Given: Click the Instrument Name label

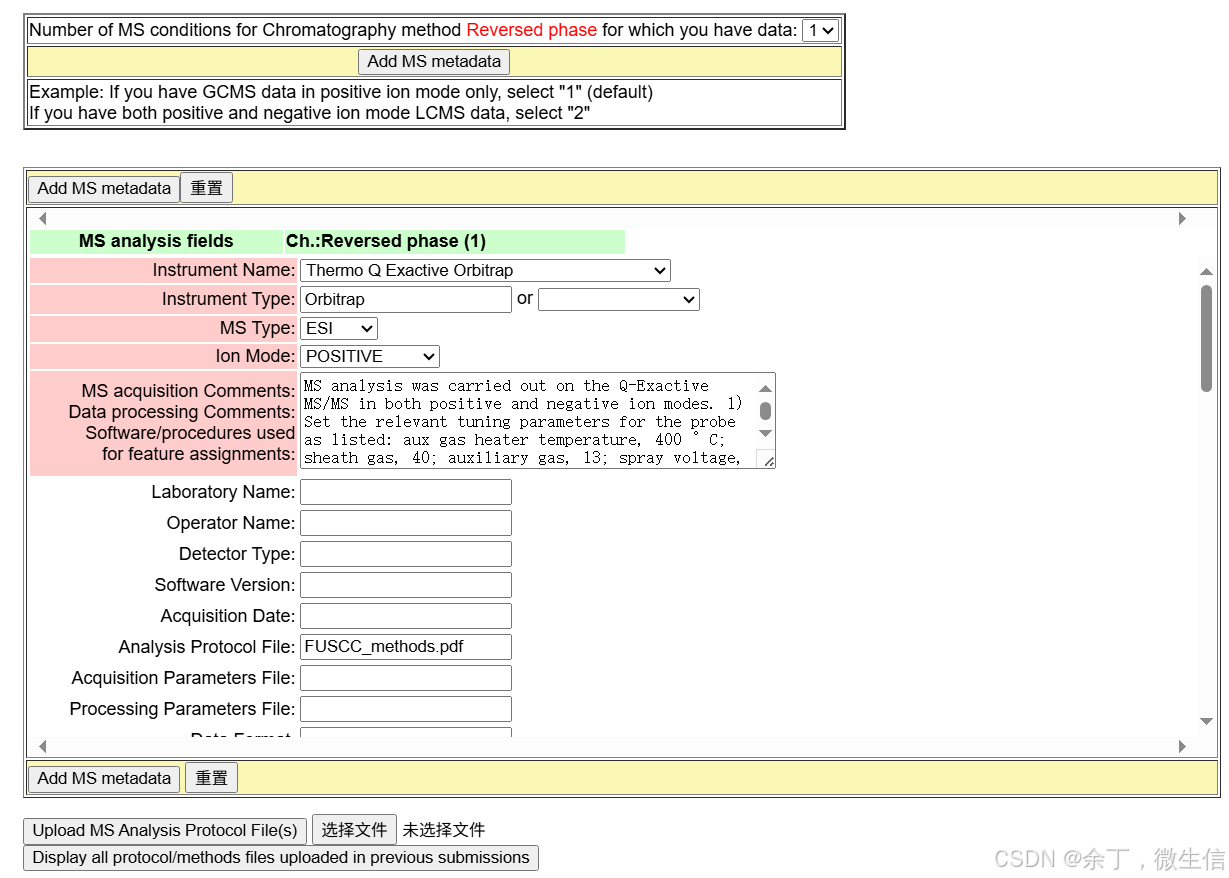Looking at the screenshot, I should pyautogui.click(x=224, y=270).
